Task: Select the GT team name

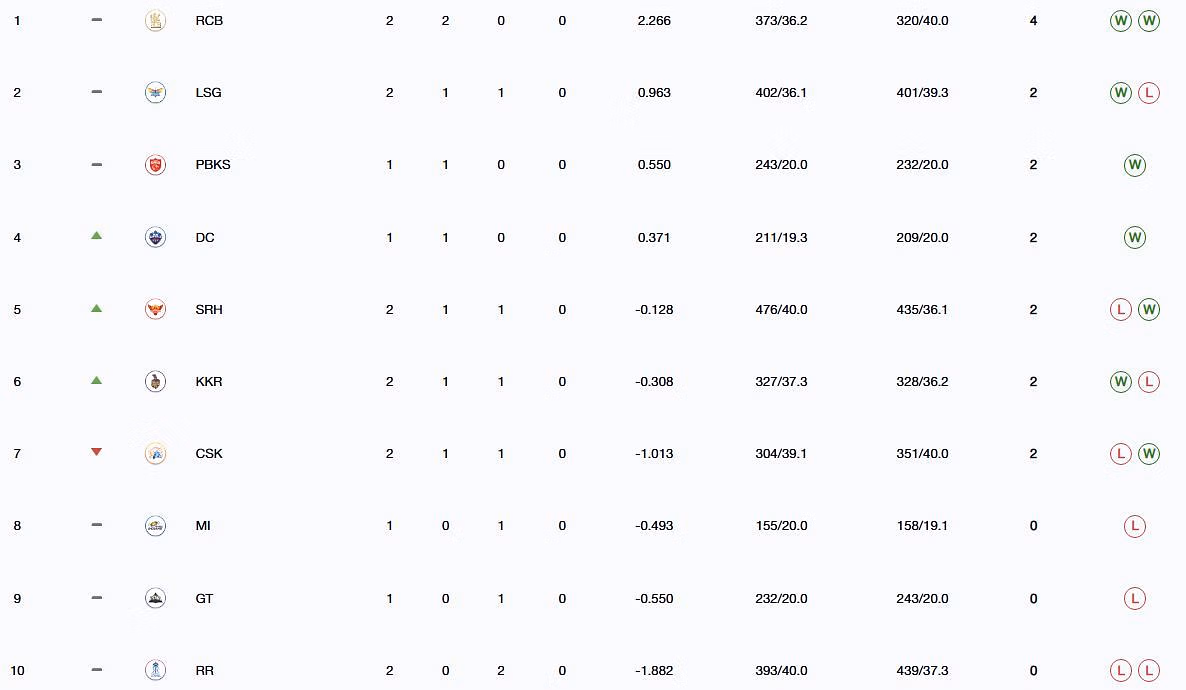Action: (204, 598)
